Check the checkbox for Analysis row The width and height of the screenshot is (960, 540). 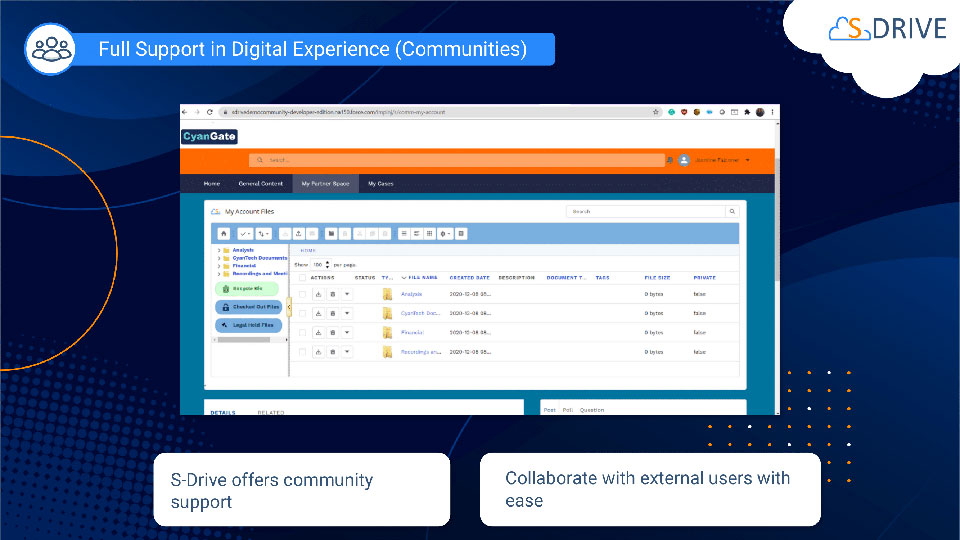pyautogui.click(x=302, y=294)
